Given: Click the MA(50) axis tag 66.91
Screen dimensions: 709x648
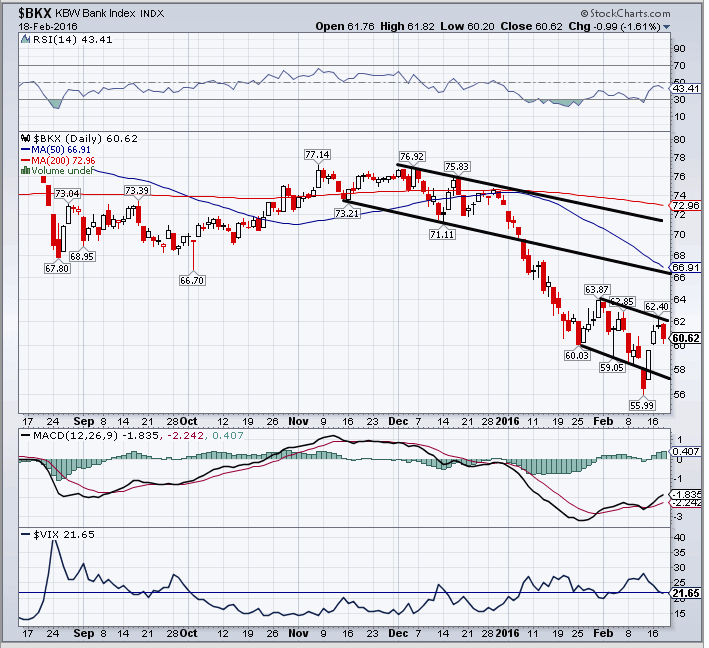Looking at the screenshot, I should (x=686, y=267).
